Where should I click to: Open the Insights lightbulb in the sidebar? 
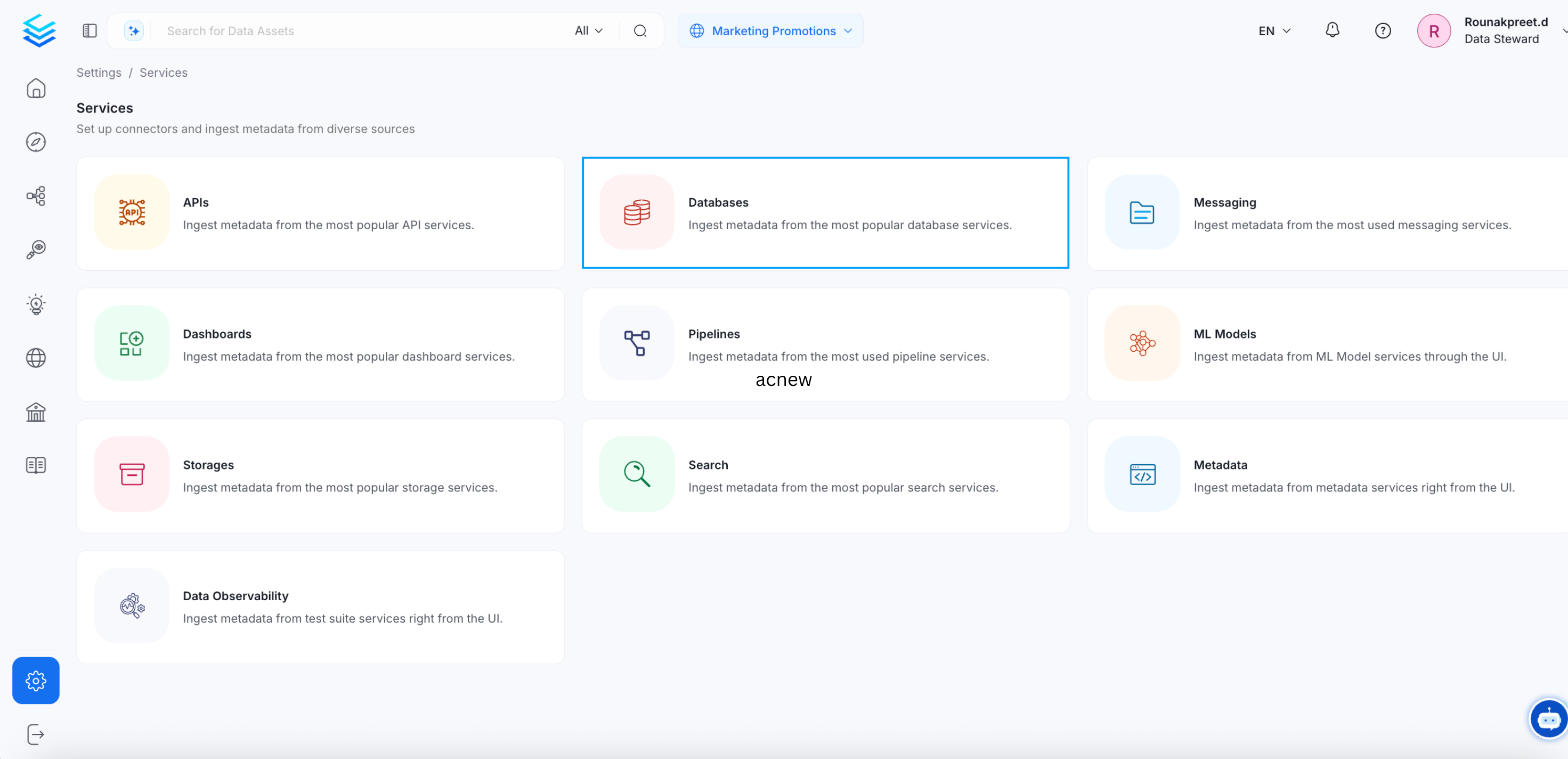tap(36, 304)
